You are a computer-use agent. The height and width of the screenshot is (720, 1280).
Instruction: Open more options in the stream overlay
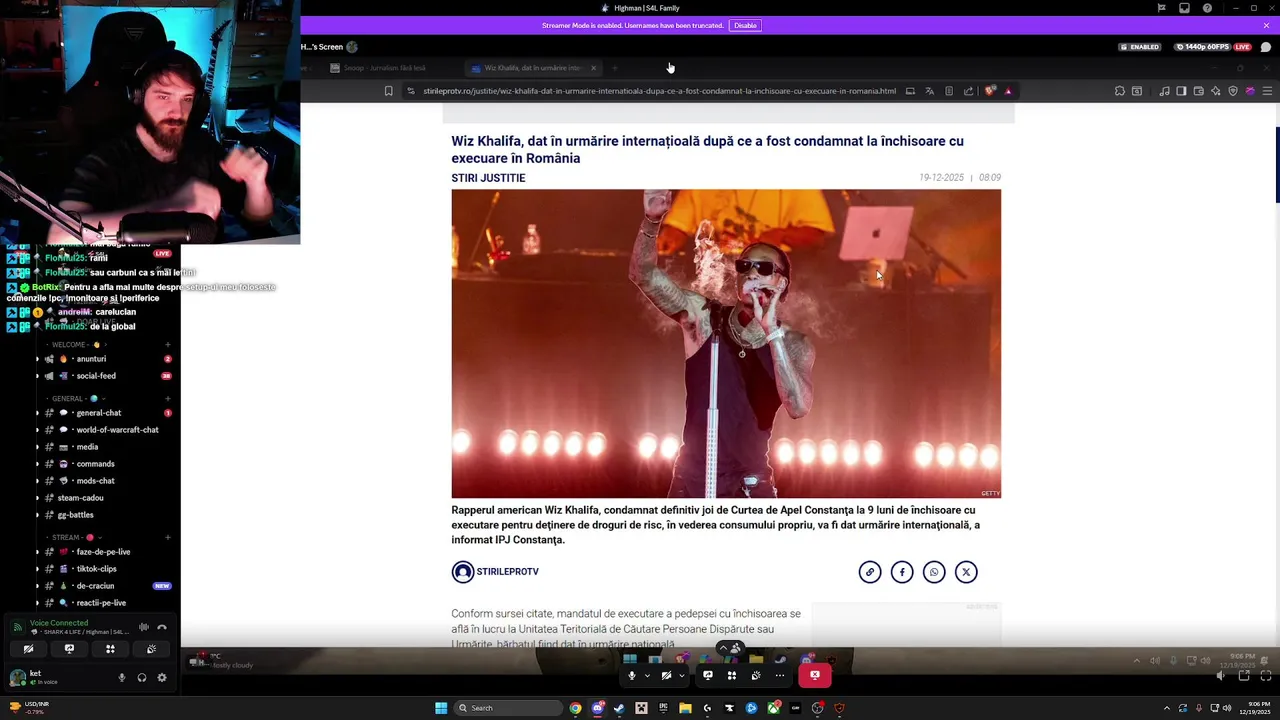point(780,675)
